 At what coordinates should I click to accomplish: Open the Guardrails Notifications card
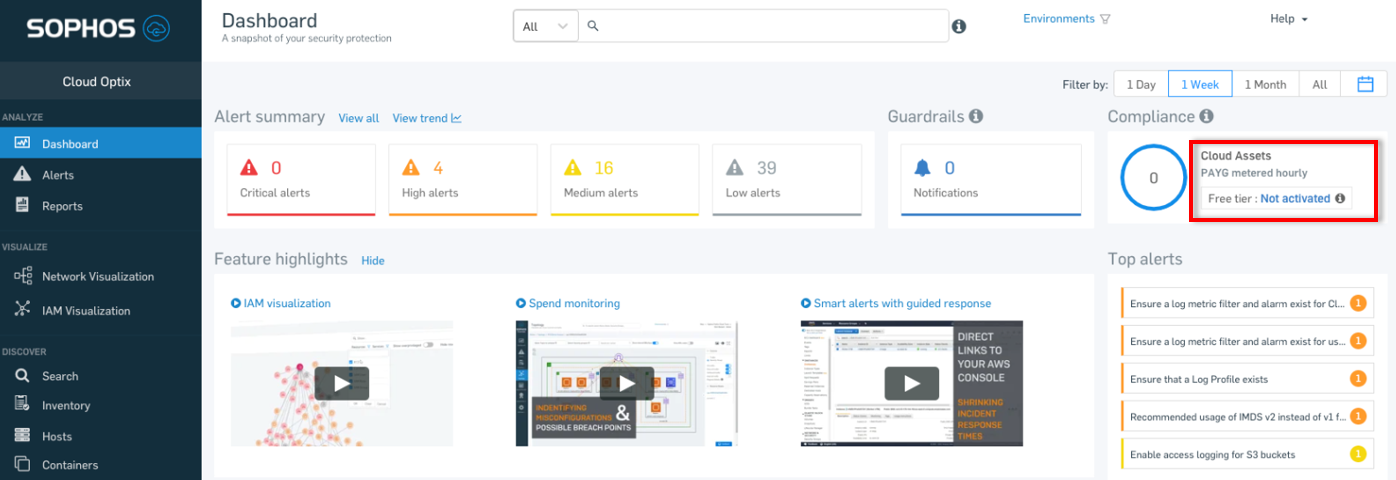point(991,180)
